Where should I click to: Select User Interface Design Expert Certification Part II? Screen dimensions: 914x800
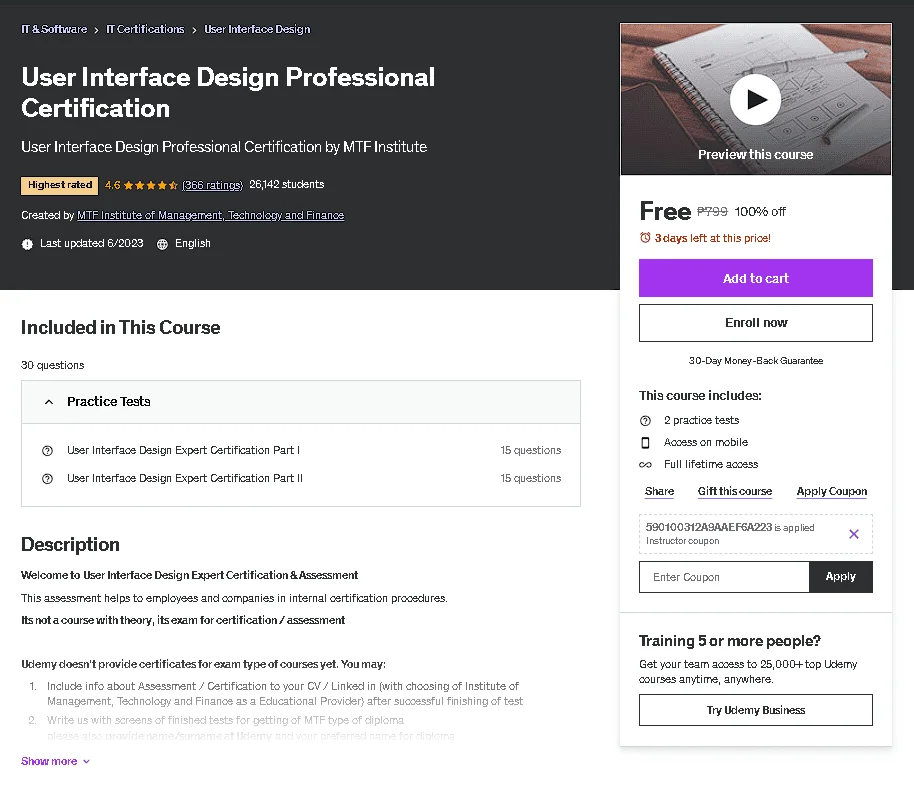185,478
